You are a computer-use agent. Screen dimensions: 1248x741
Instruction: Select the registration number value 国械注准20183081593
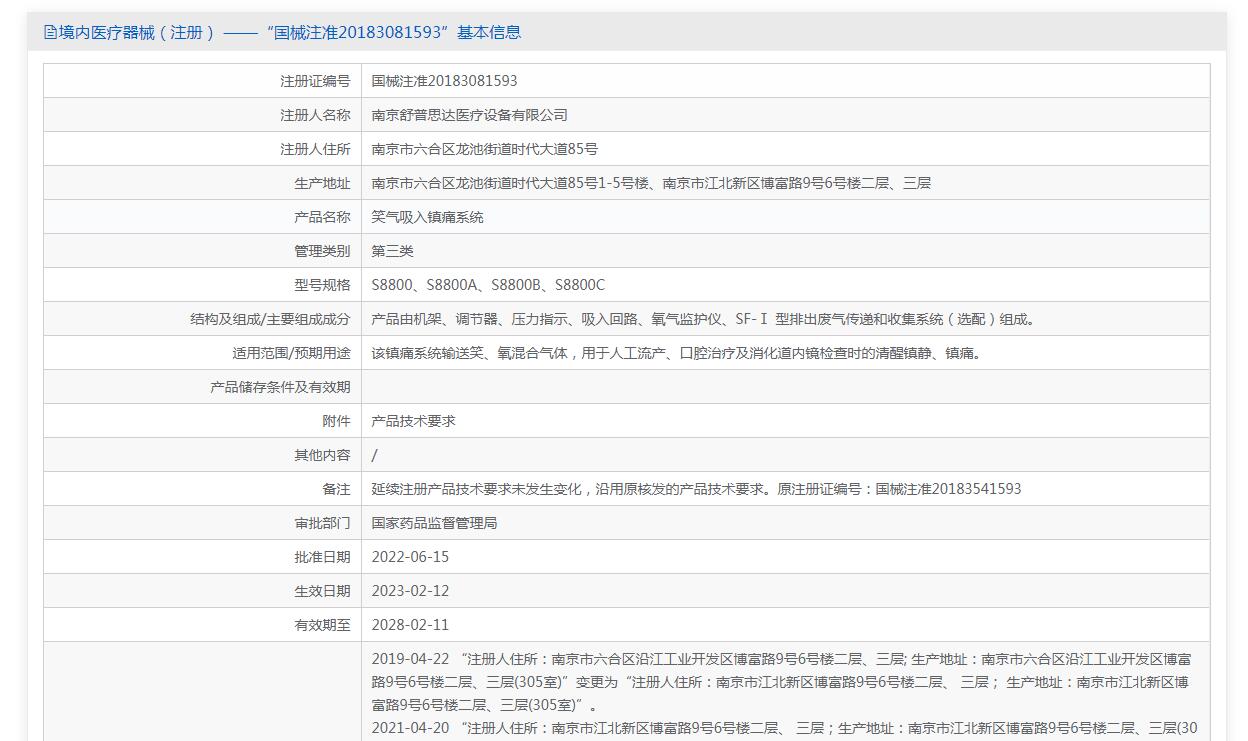444,81
